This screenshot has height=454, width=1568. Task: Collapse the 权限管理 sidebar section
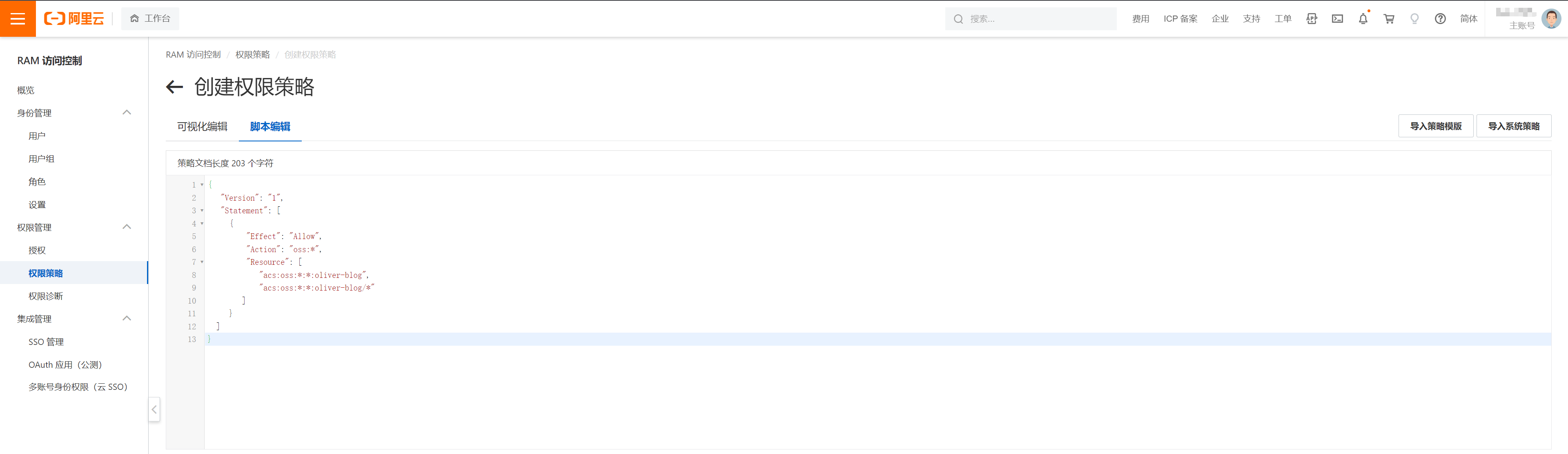127,227
